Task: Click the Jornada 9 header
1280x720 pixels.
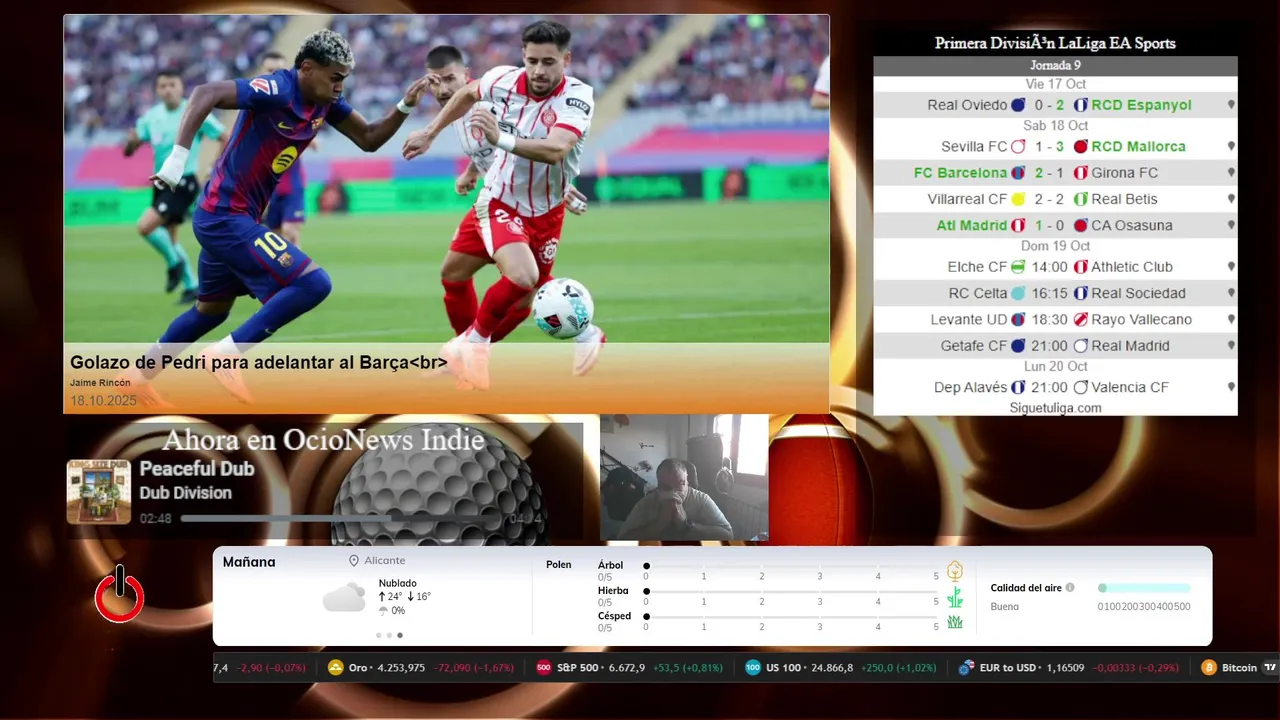Action: (x=1055, y=66)
